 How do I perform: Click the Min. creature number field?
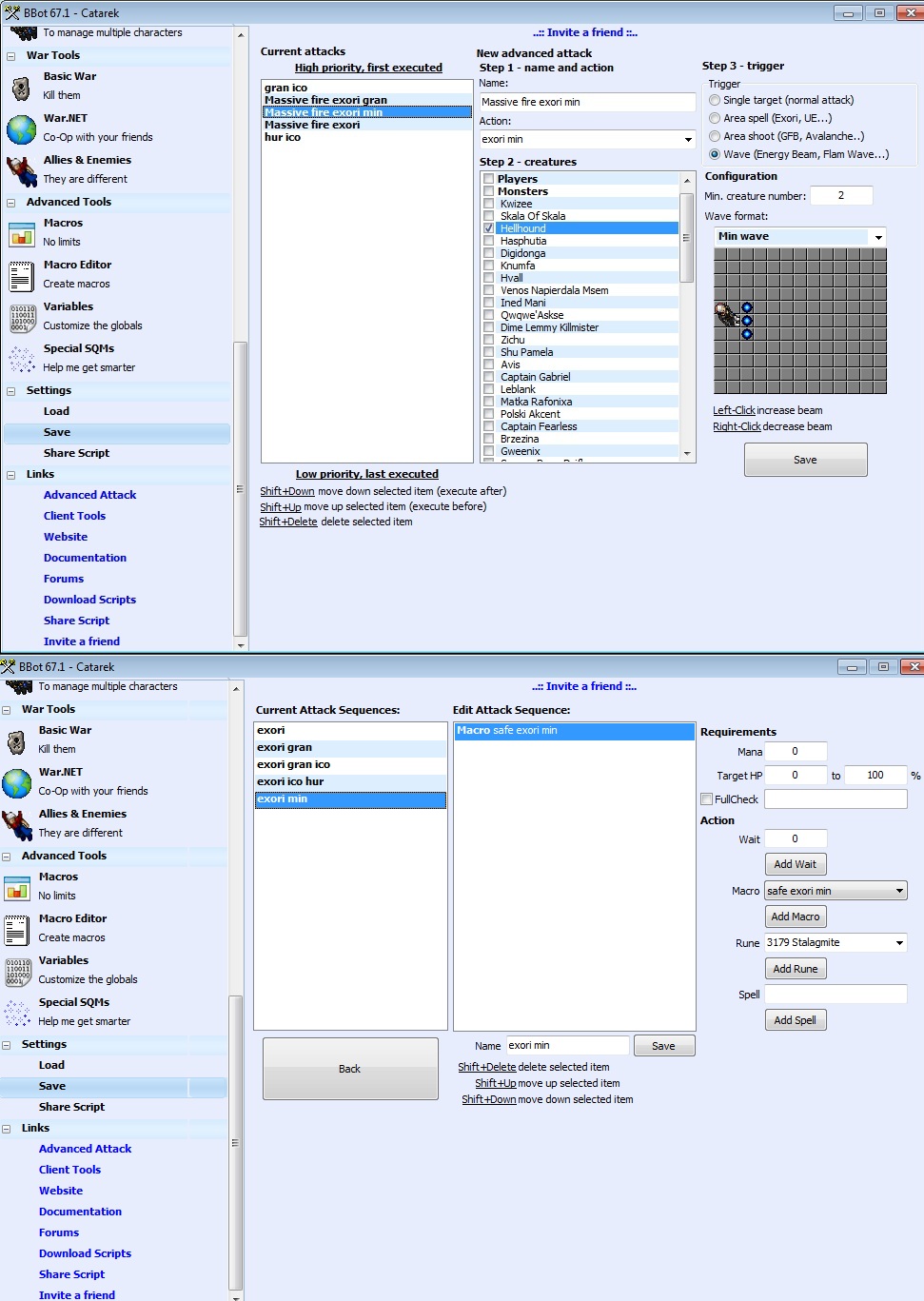click(x=840, y=196)
